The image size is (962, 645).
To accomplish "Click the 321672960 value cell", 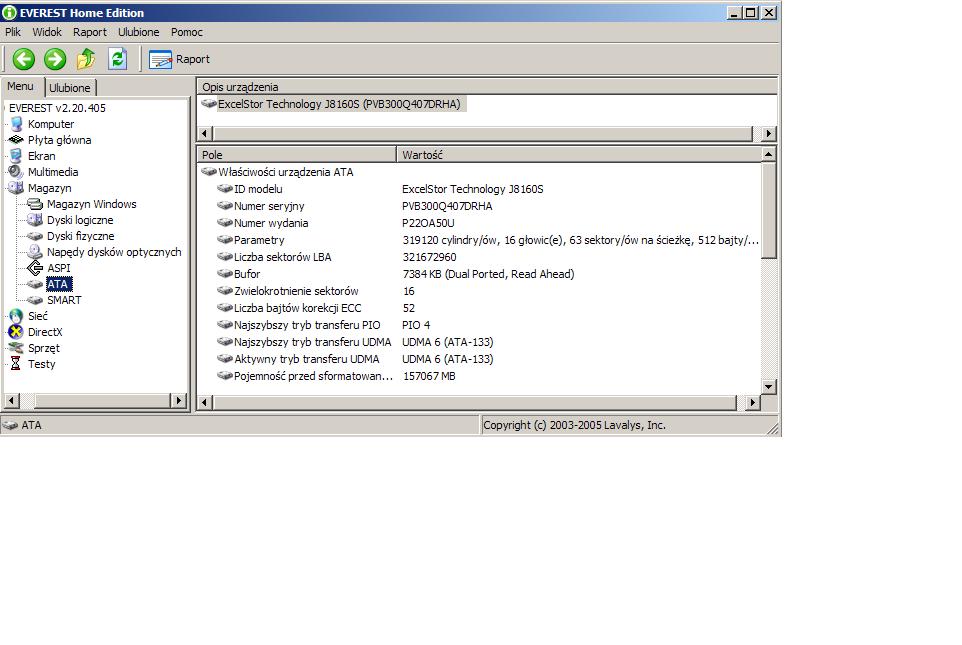I will pyautogui.click(x=429, y=257).
